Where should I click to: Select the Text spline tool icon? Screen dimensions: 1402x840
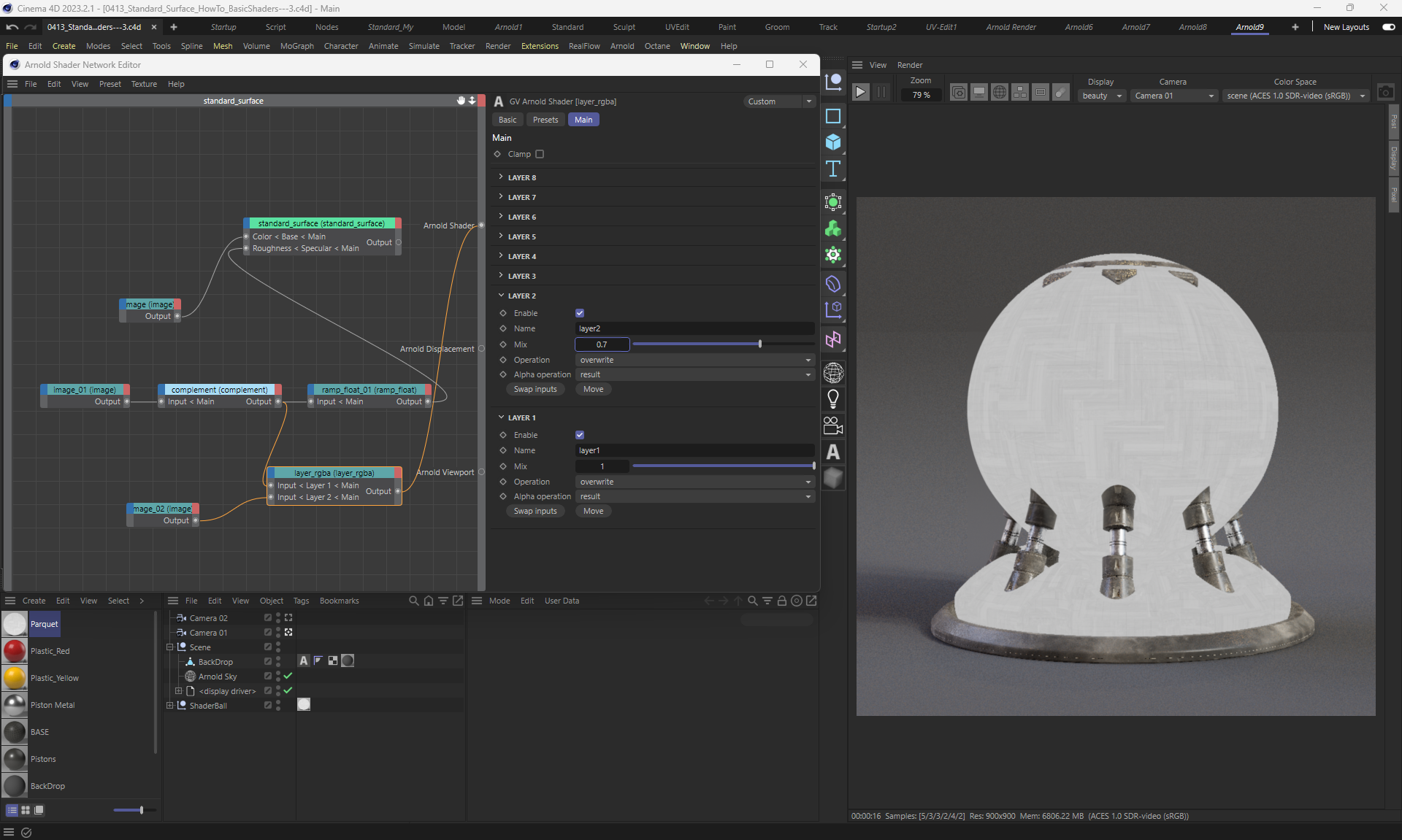click(833, 169)
